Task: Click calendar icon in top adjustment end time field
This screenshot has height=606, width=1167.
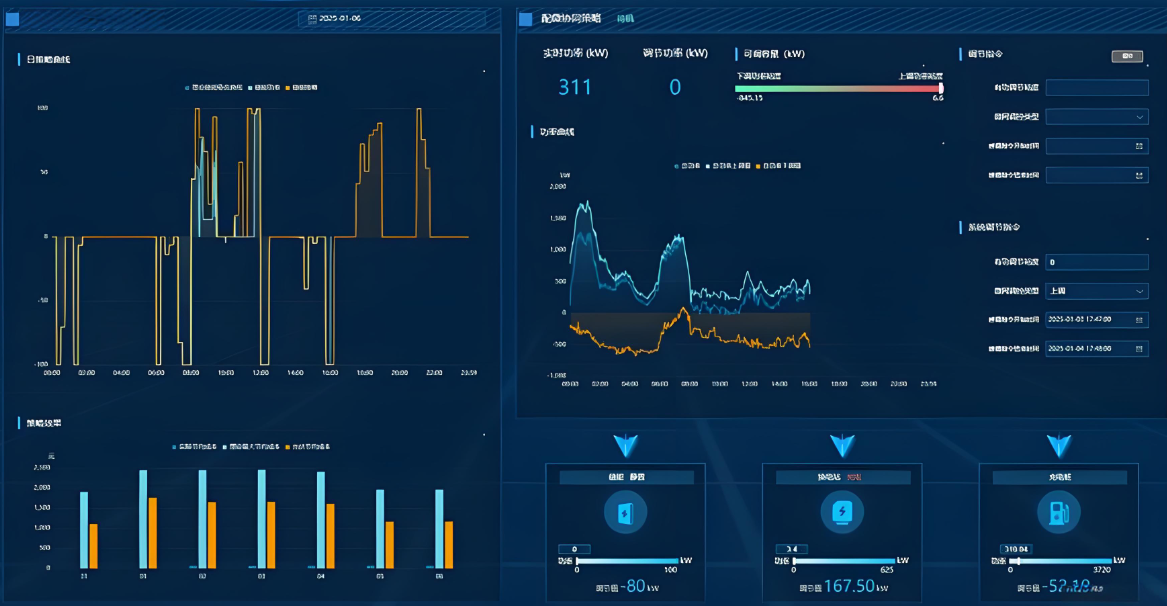Action: tap(1139, 175)
